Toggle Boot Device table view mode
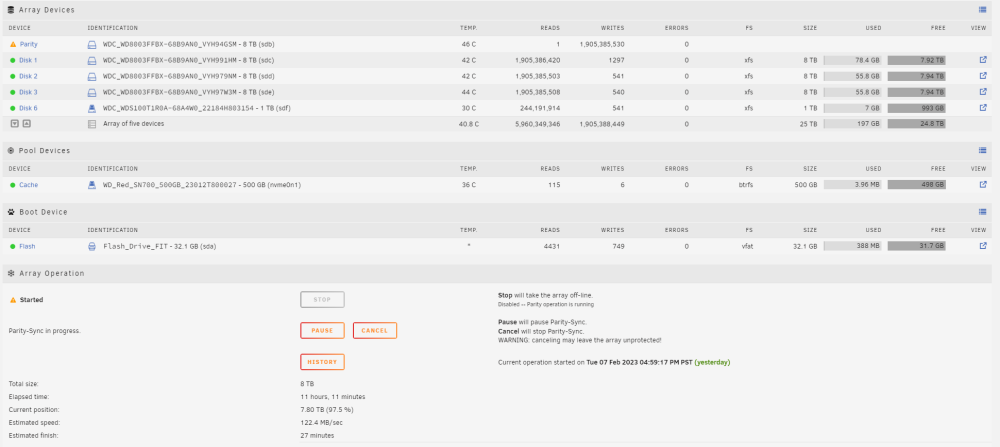Image resolution: width=1000 pixels, height=447 pixels. [983, 212]
